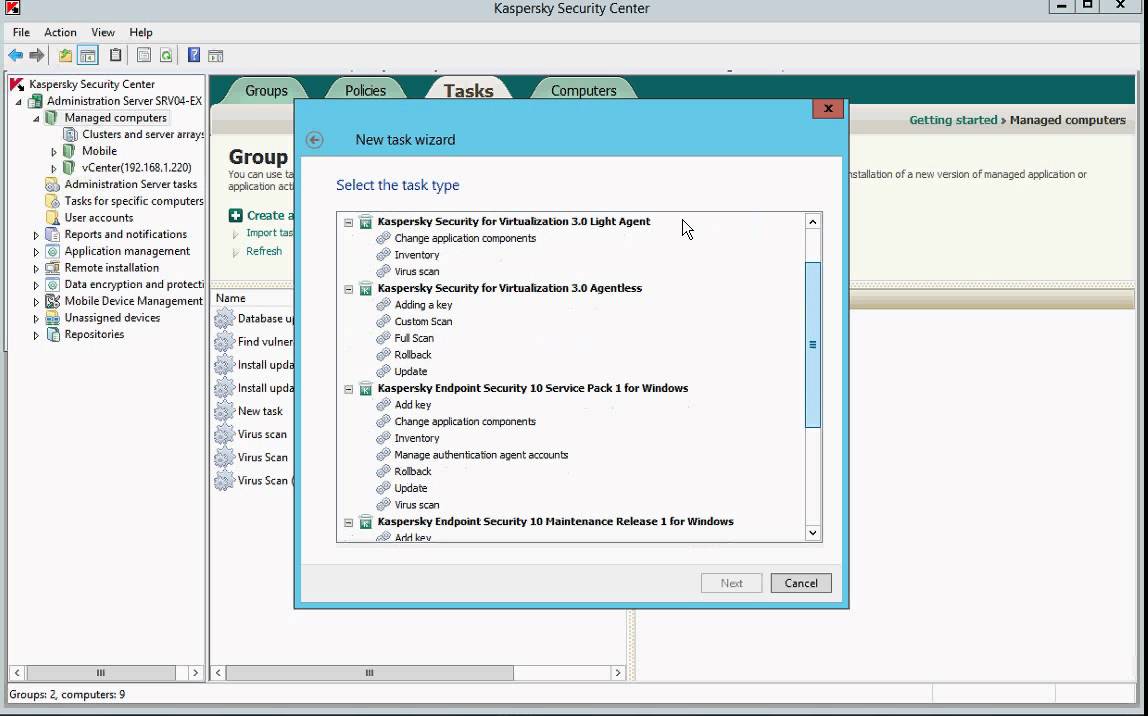Viewport: 1148px width, 716px height.
Task: Click the blue Back arrow in toolbar
Action: coord(15,56)
